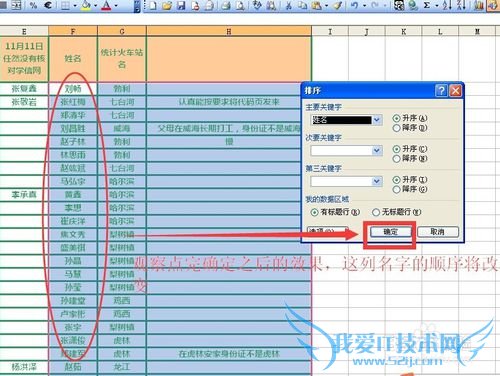The width and height of the screenshot is (500, 376).
Task: Print using the printer icon
Action: [x=226, y=5]
